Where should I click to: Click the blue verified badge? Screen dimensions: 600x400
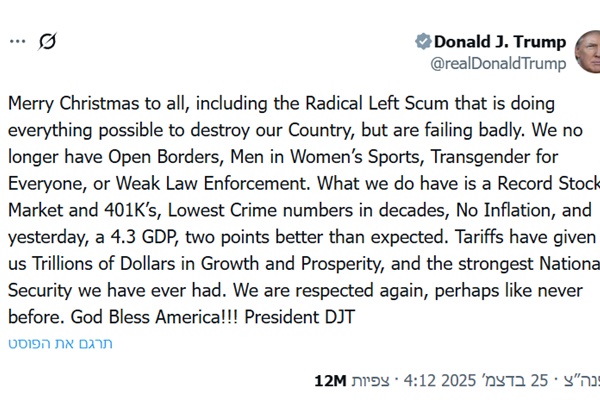pos(423,42)
